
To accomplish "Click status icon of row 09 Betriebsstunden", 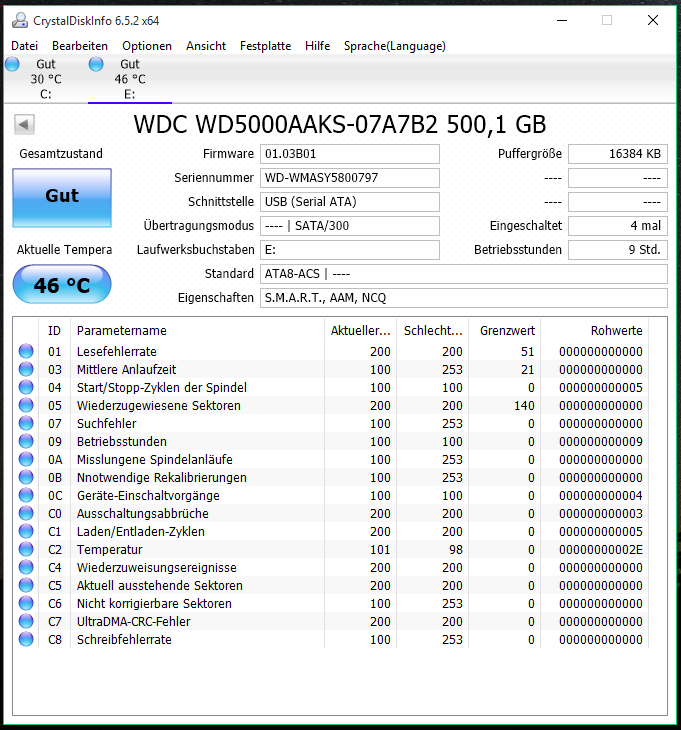I will click(26, 441).
